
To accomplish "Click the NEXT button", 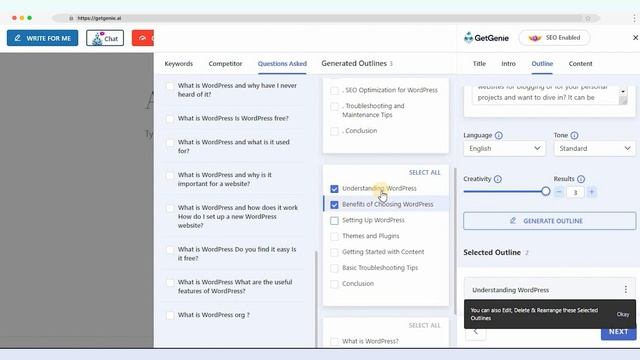I will tap(618, 333).
